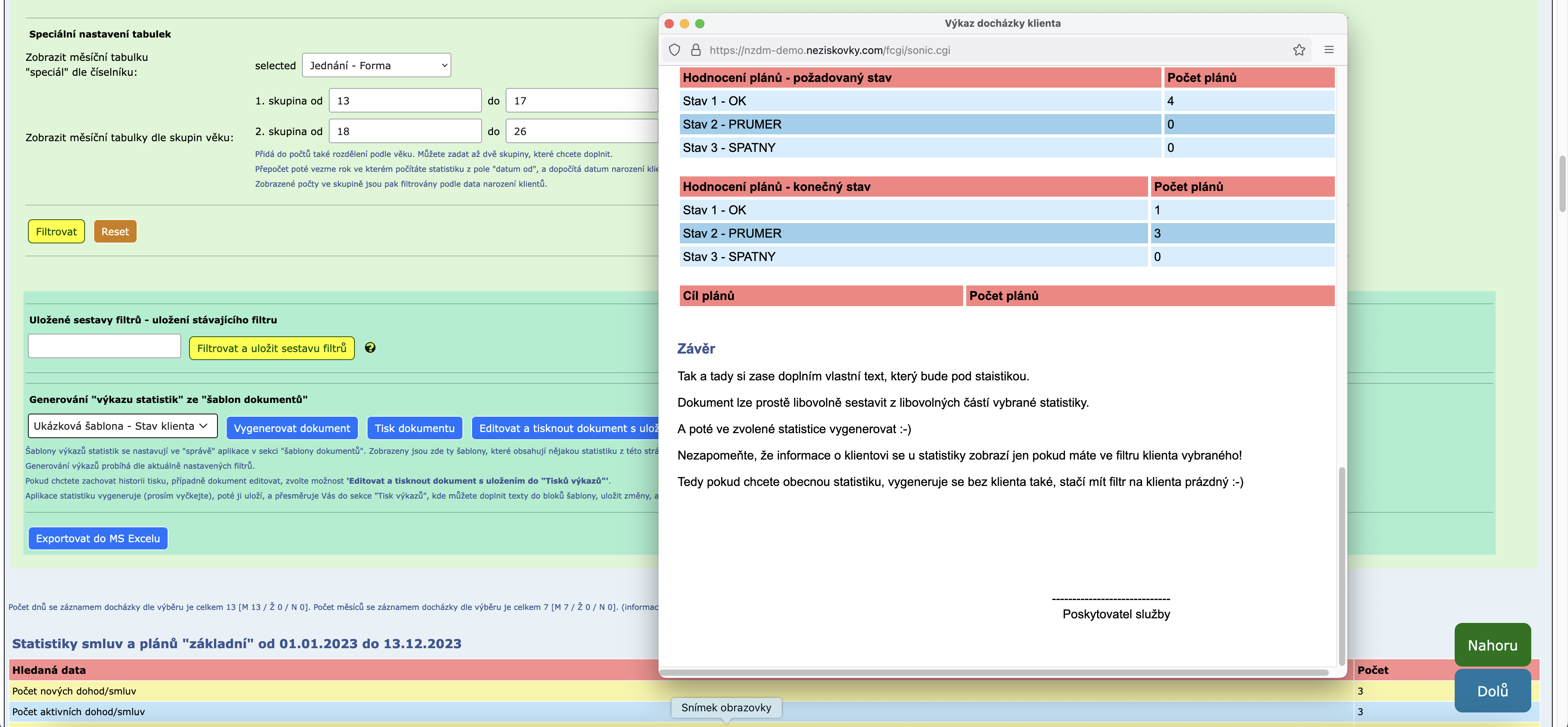Viewport: 1568px width, 727px height.
Task: Click Vygenerovat dokument button
Action: click(292, 428)
